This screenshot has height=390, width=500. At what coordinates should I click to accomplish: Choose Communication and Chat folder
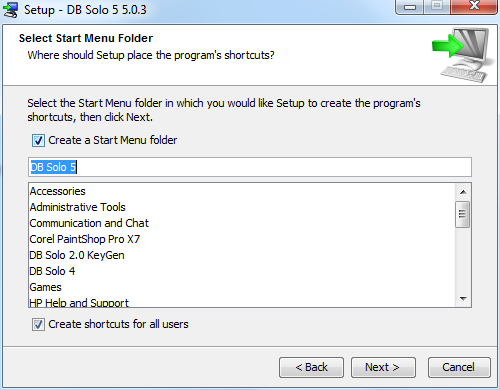click(x=89, y=223)
